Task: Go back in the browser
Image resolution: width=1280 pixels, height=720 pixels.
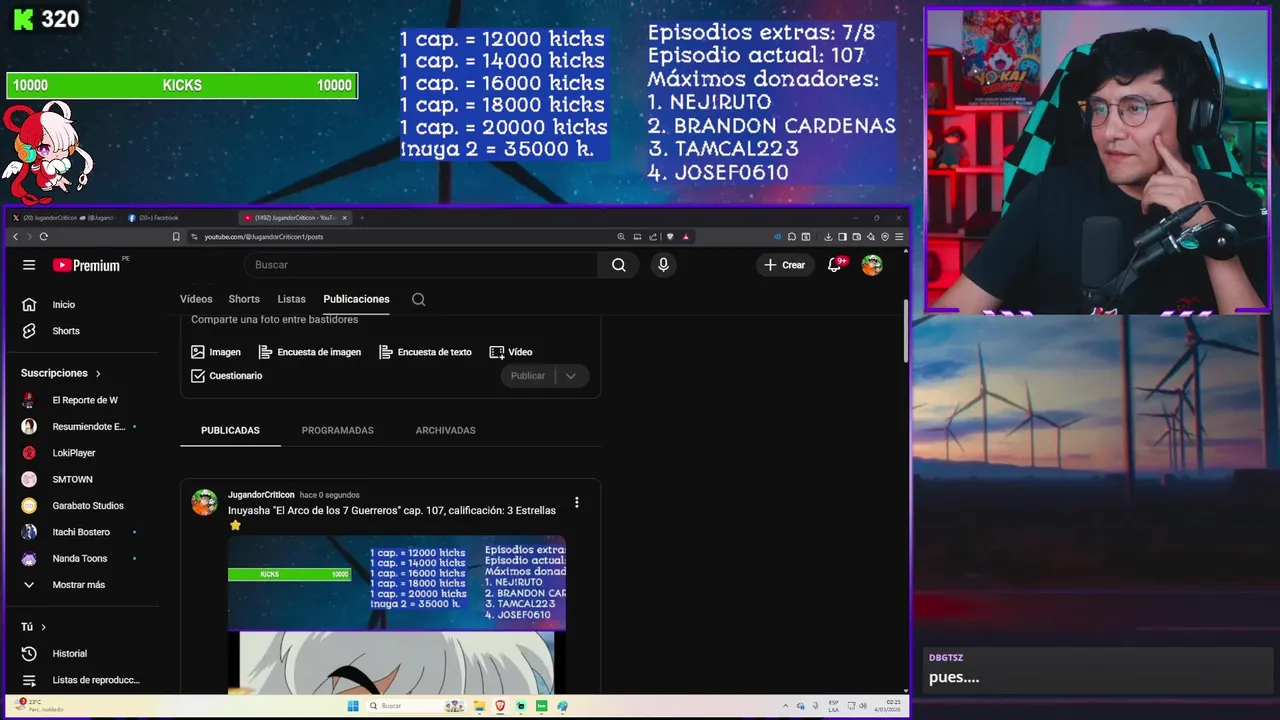Action: pos(16,237)
